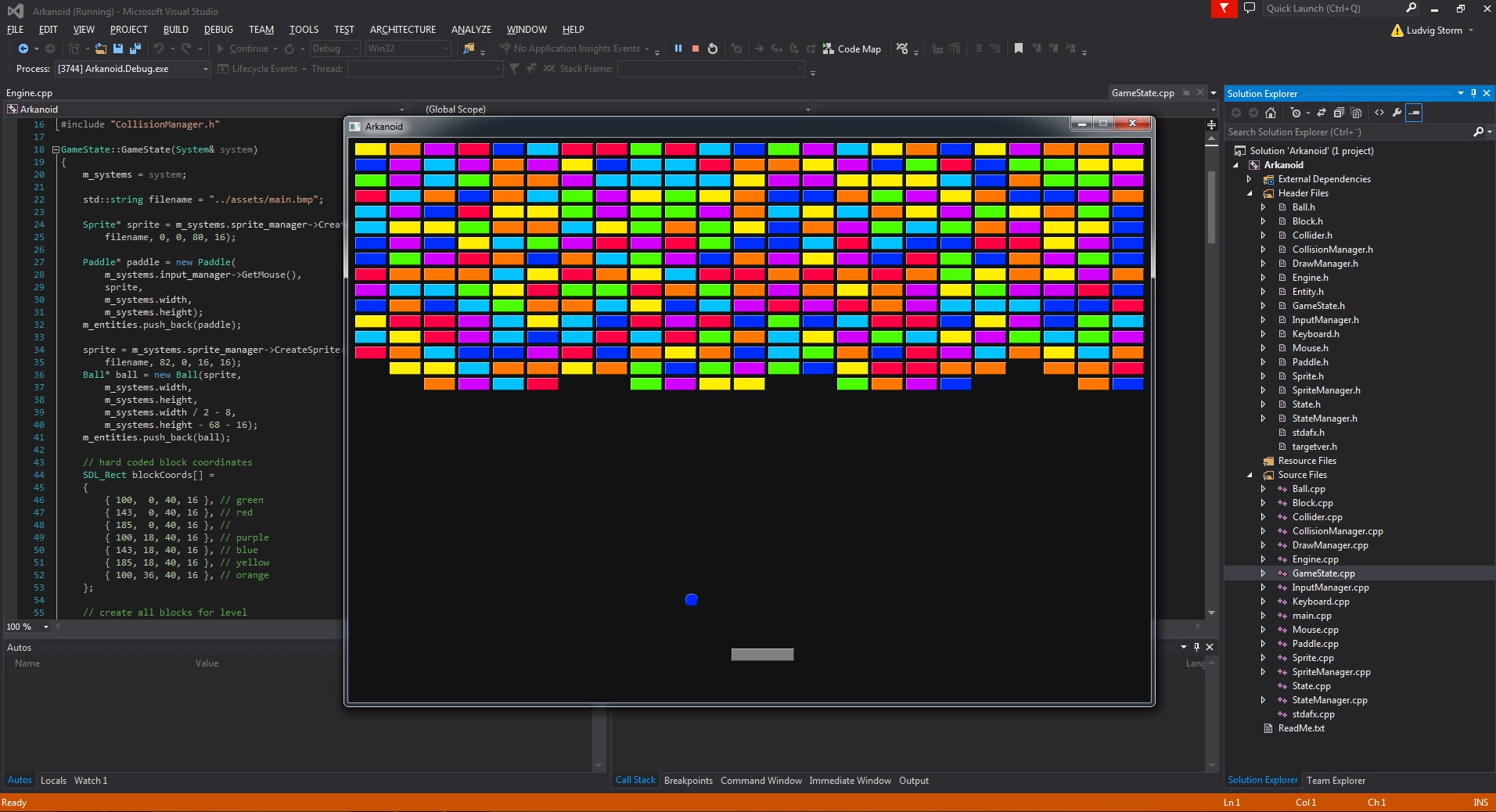Viewport: 1496px width, 812px height.
Task: Click the Navigate Backward arrow icon
Action: [23, 49]
